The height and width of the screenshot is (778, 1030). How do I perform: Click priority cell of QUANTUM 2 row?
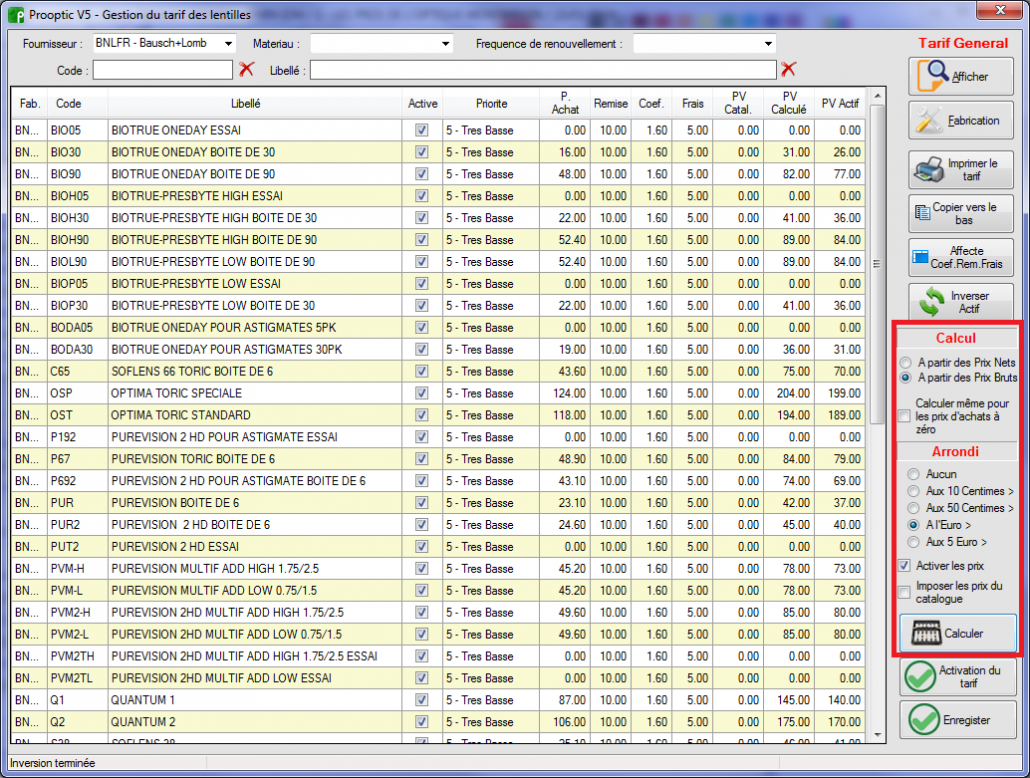(491, 721)
